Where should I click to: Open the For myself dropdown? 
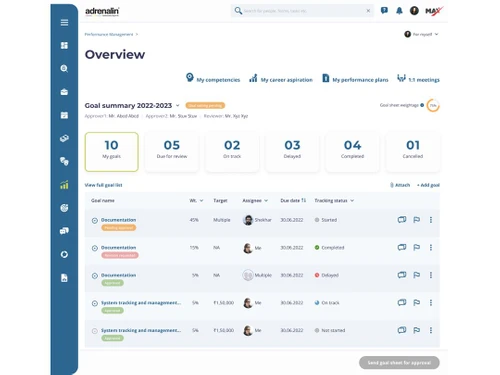pyautogui.click(x=422, y=34)
